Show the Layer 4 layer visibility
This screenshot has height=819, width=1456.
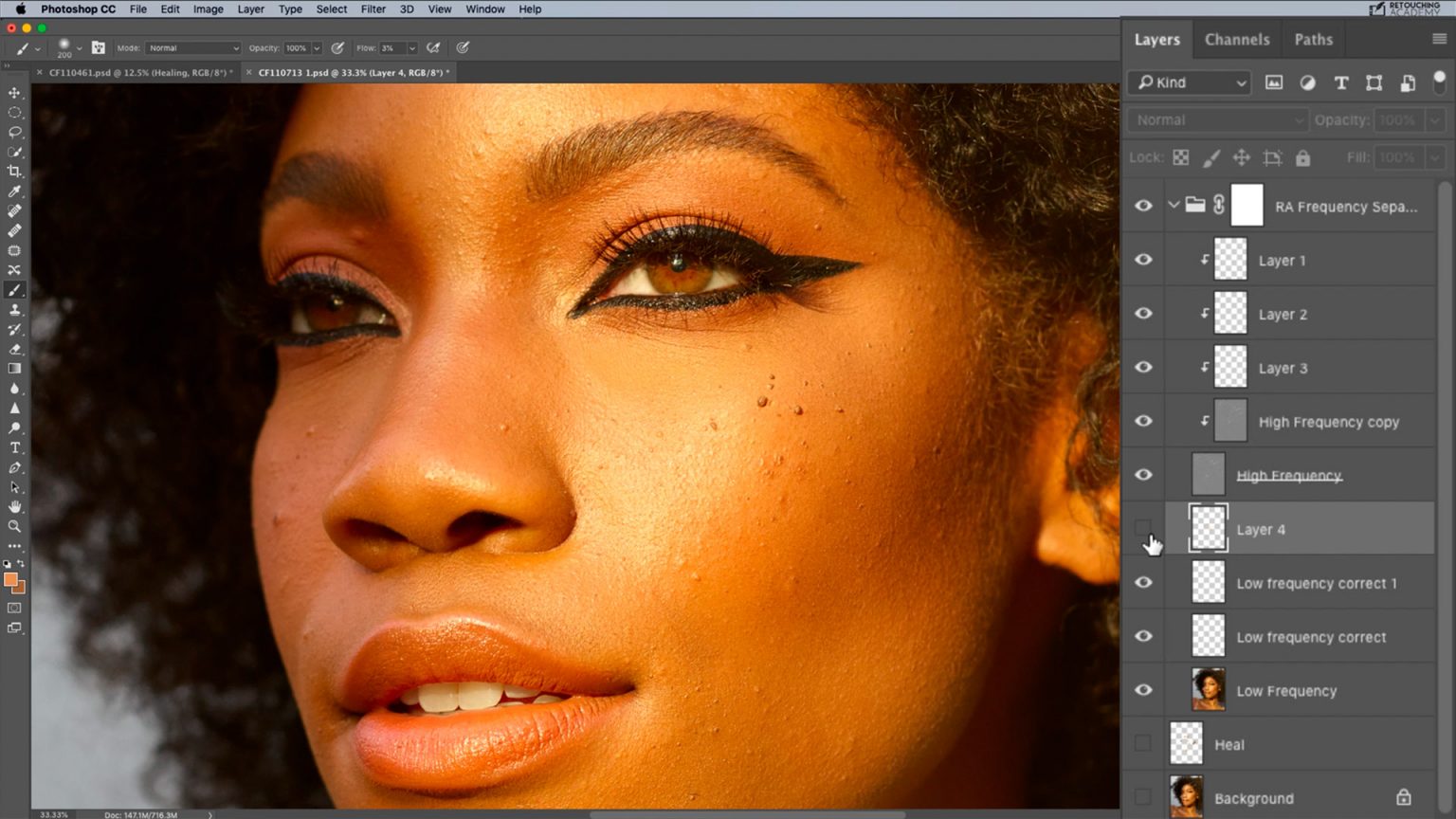point(1143,529)
